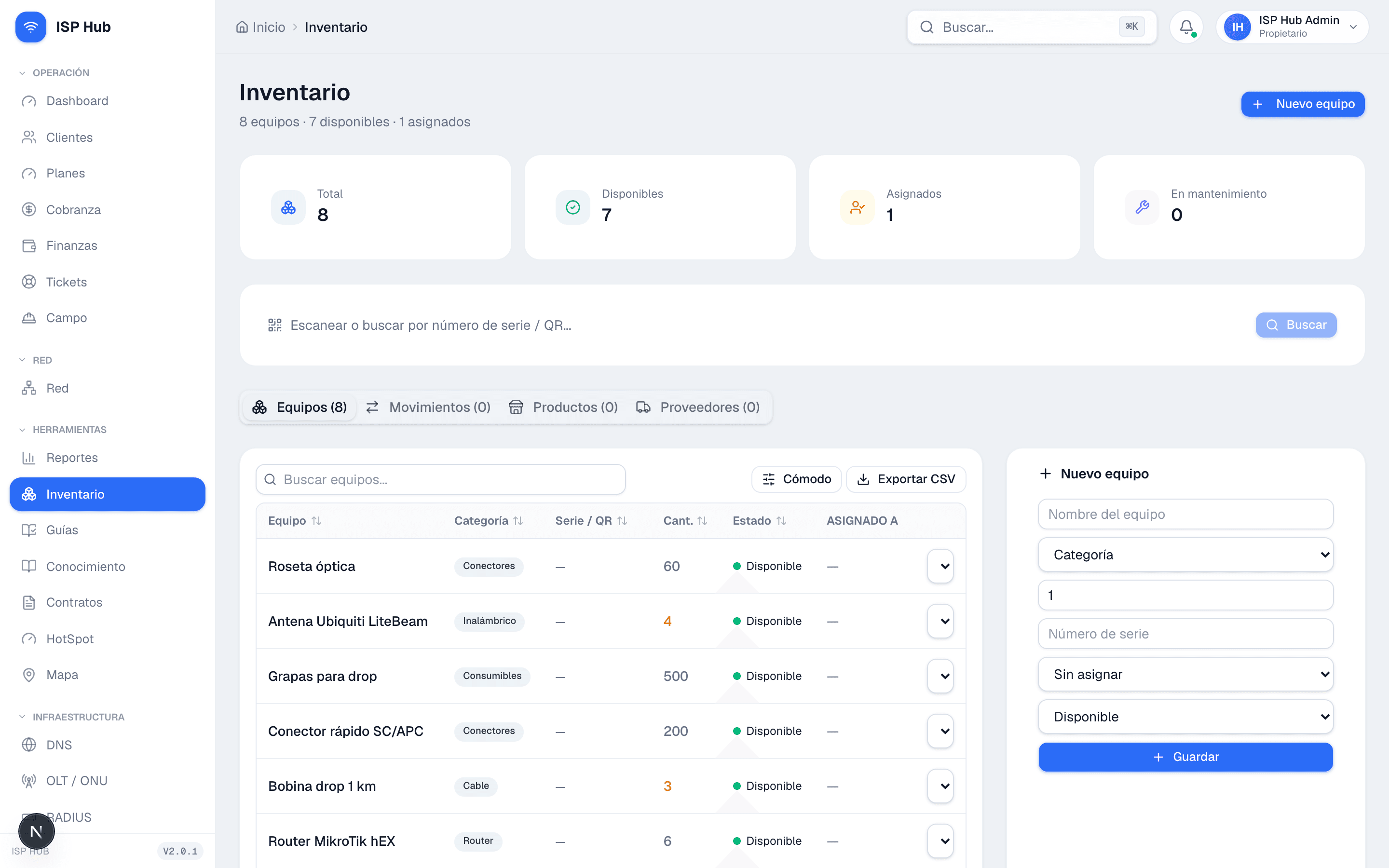Go to Inicio breadcrumb link

(260, 27)
